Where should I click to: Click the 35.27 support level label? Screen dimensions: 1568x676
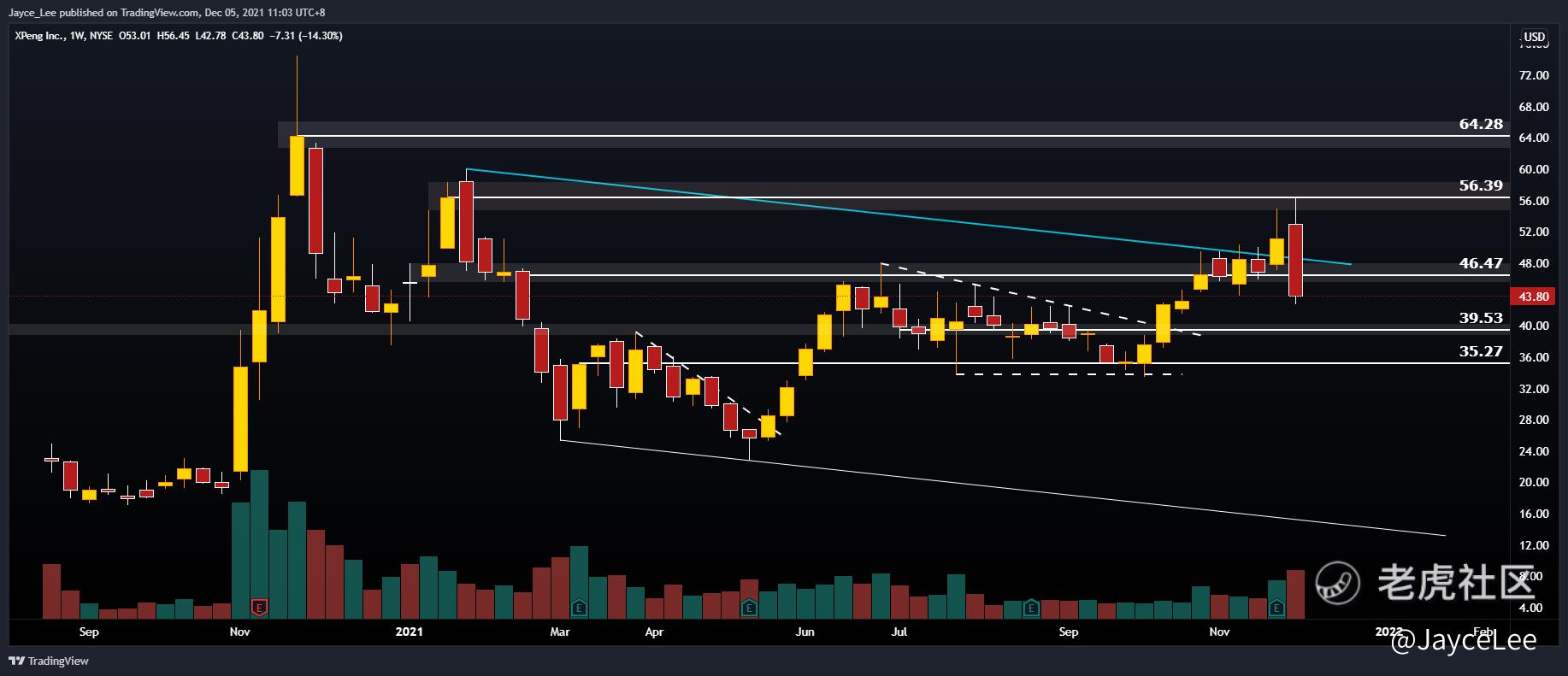click(x=1481, y=351)
